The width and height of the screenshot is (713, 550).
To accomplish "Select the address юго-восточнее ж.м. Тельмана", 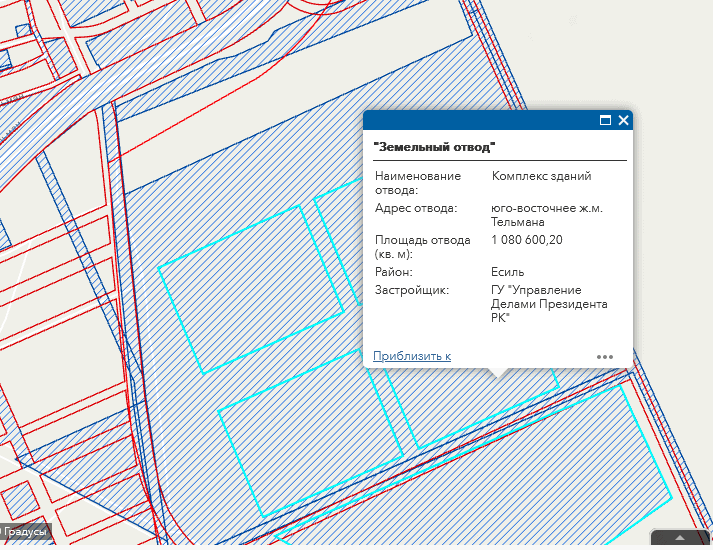I will 547,215.
